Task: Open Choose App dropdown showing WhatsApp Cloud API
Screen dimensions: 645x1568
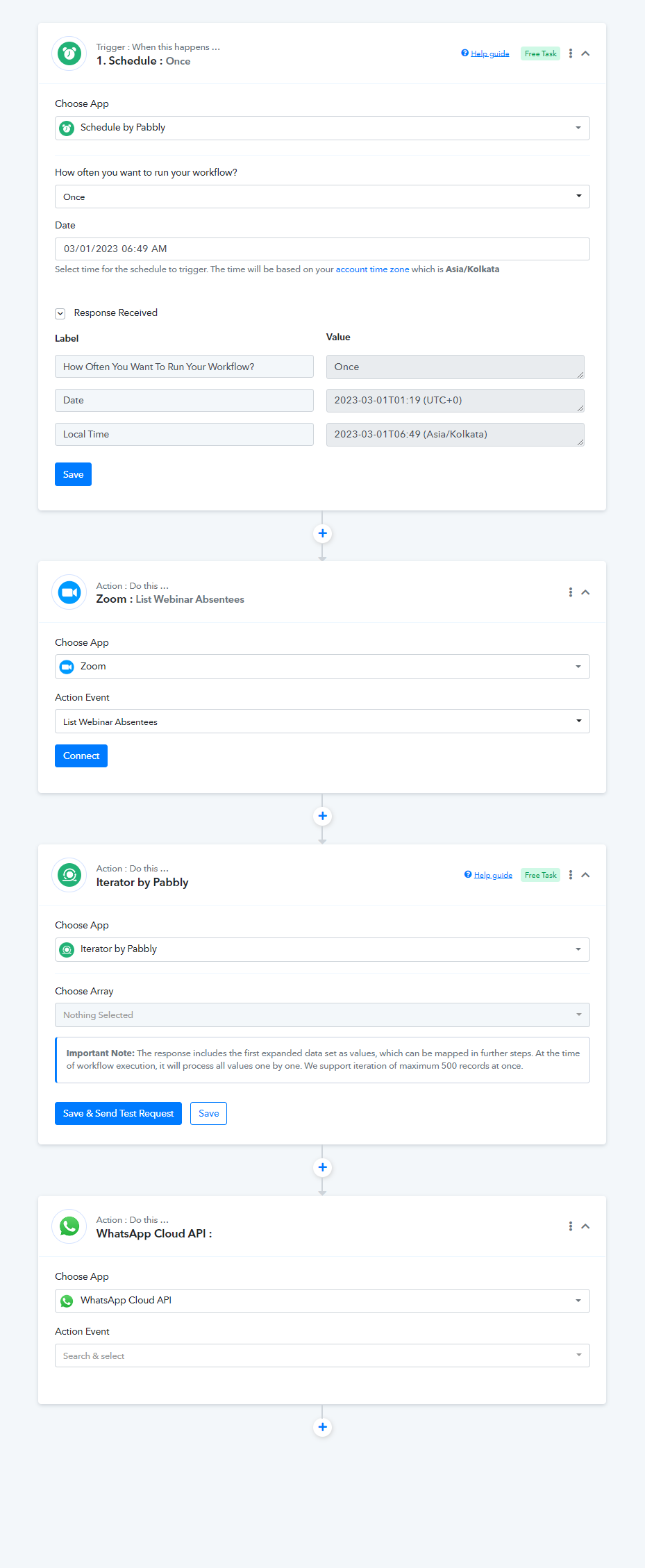Action: coord(322,1301)
